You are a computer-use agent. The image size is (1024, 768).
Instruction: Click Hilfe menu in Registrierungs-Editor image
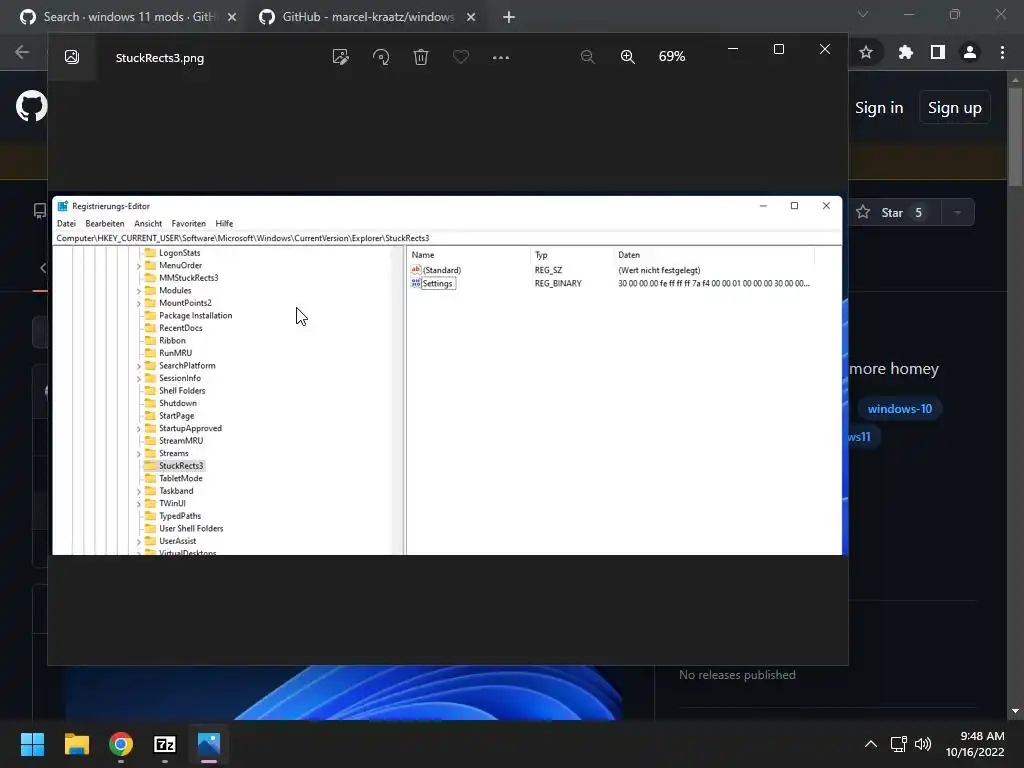(x=224, y=223)
